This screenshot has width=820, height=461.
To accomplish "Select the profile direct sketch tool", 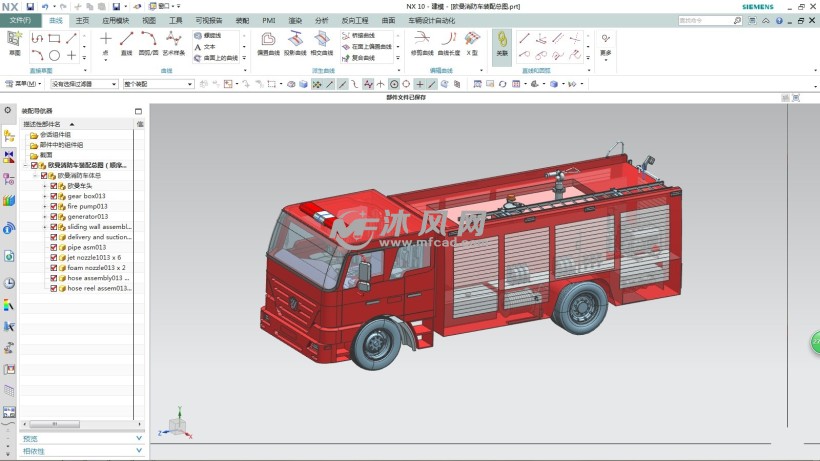I will (x=37, y=38).
